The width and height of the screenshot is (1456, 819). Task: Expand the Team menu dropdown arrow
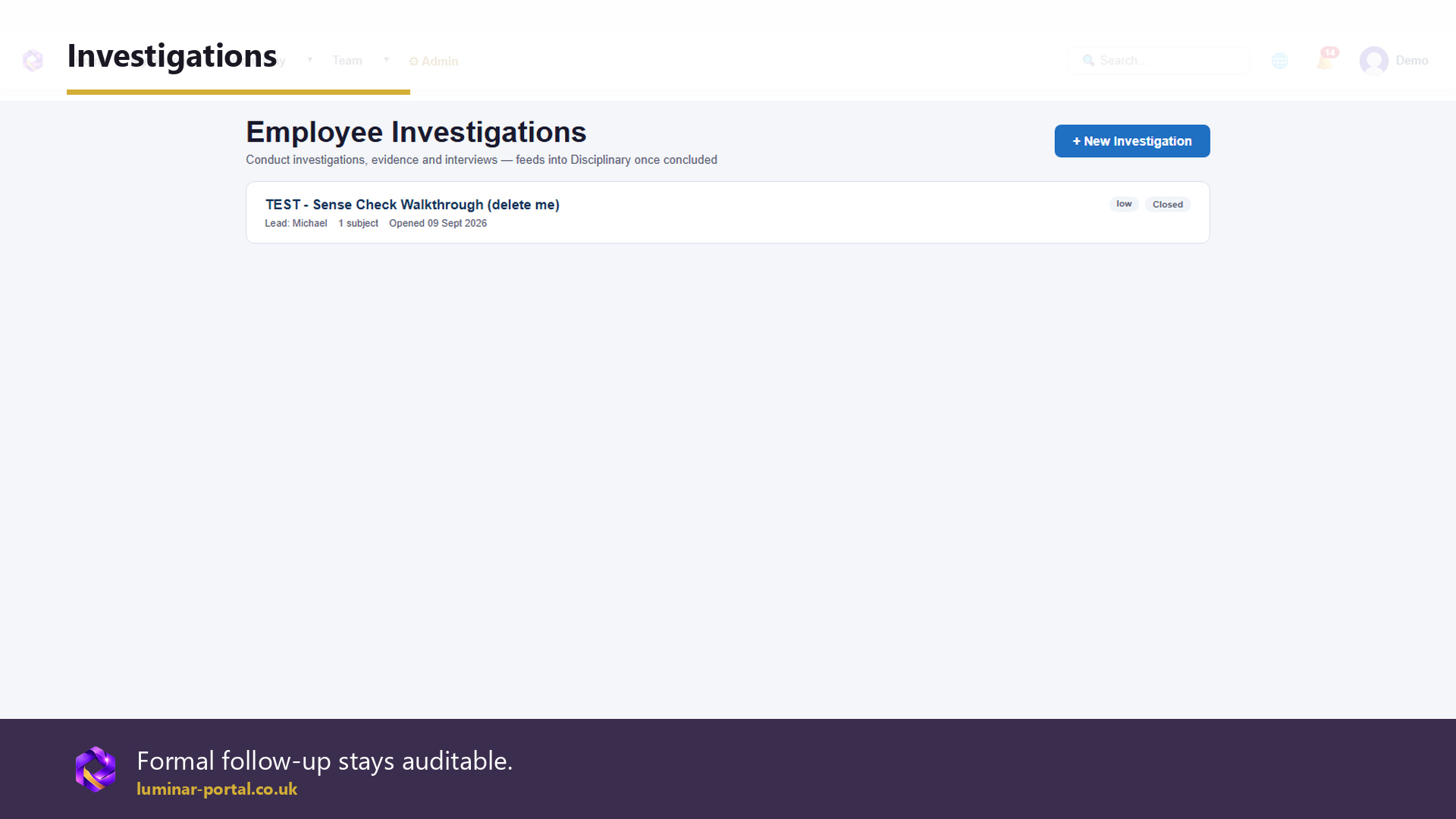(386, 60)
